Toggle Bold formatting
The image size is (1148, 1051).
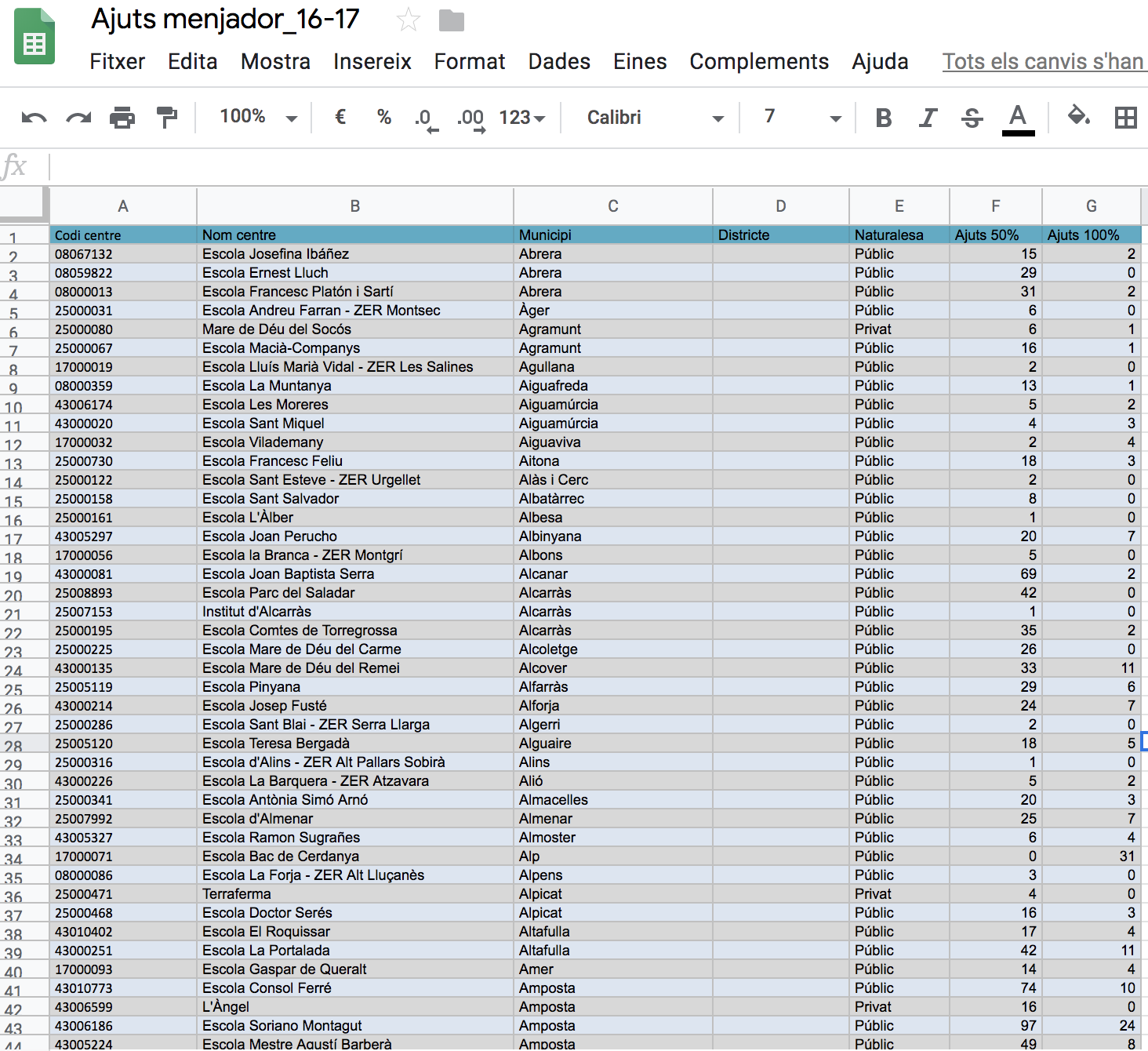884,118
